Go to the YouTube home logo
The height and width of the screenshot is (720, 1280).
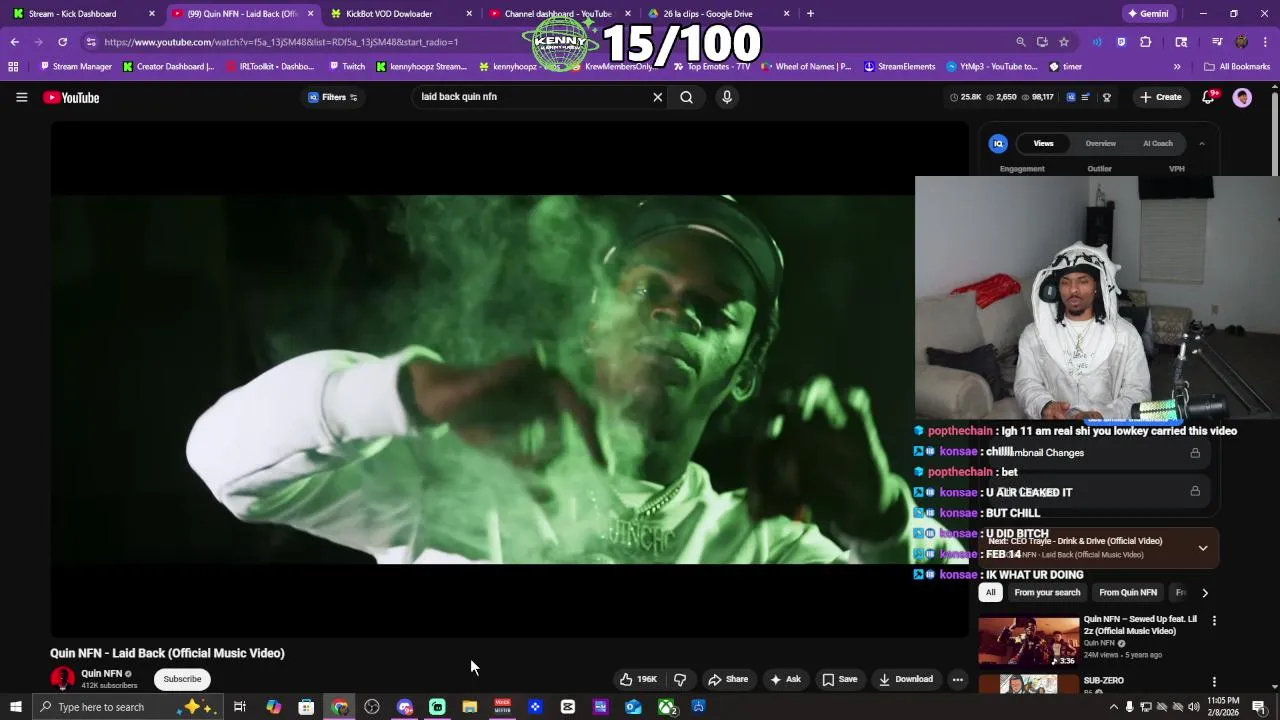point(71,97)
